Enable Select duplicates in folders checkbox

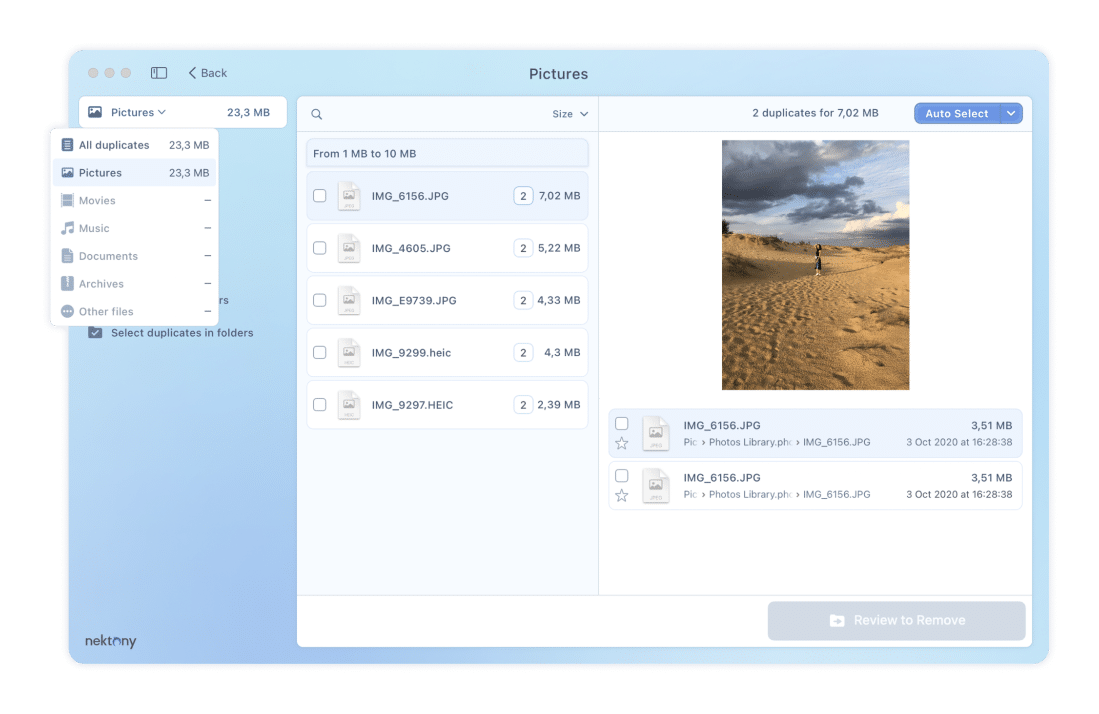coord(95,333)
